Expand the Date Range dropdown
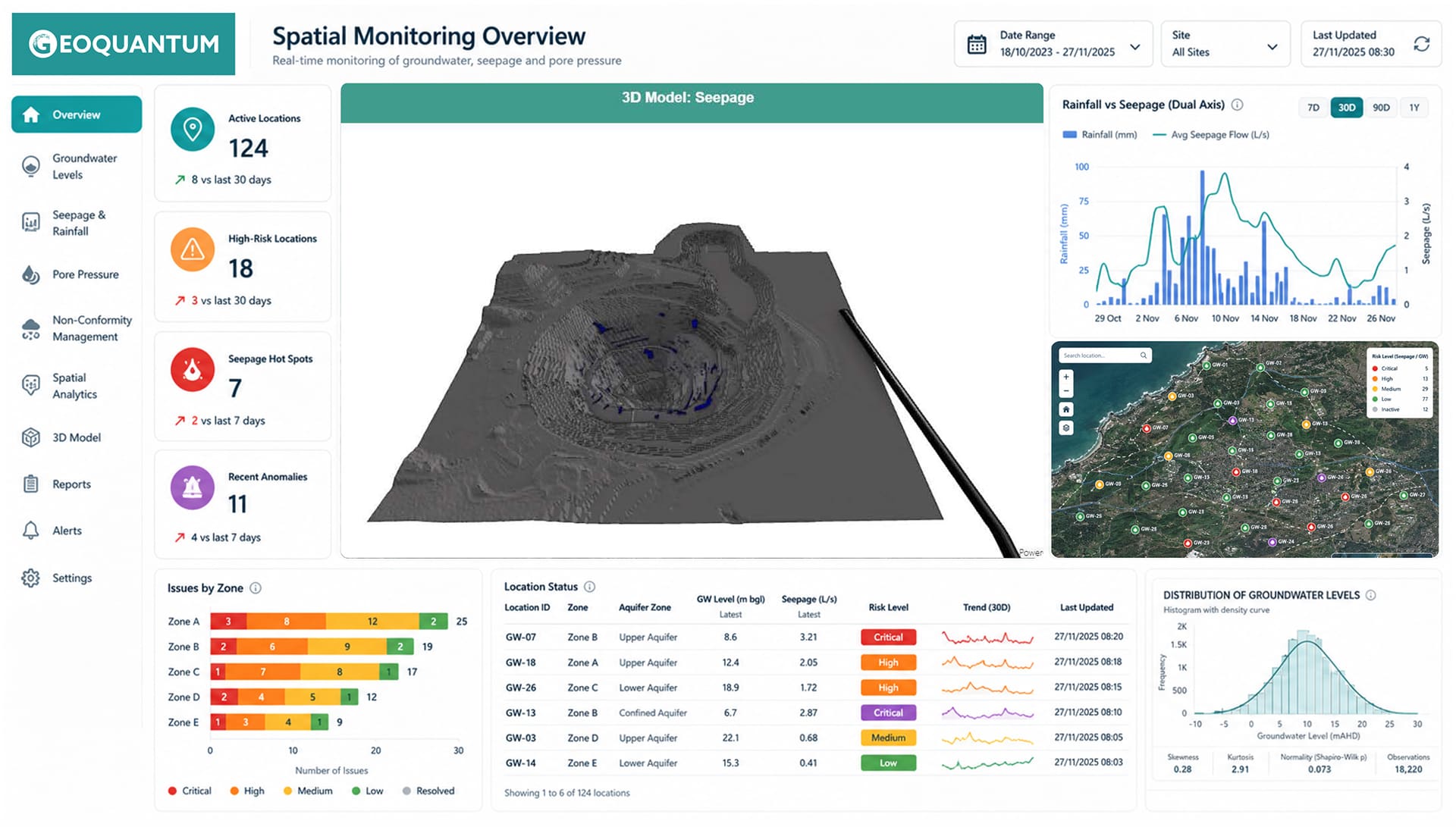The height and width of the screenshot is (827, 1456). click(1134, 47)
